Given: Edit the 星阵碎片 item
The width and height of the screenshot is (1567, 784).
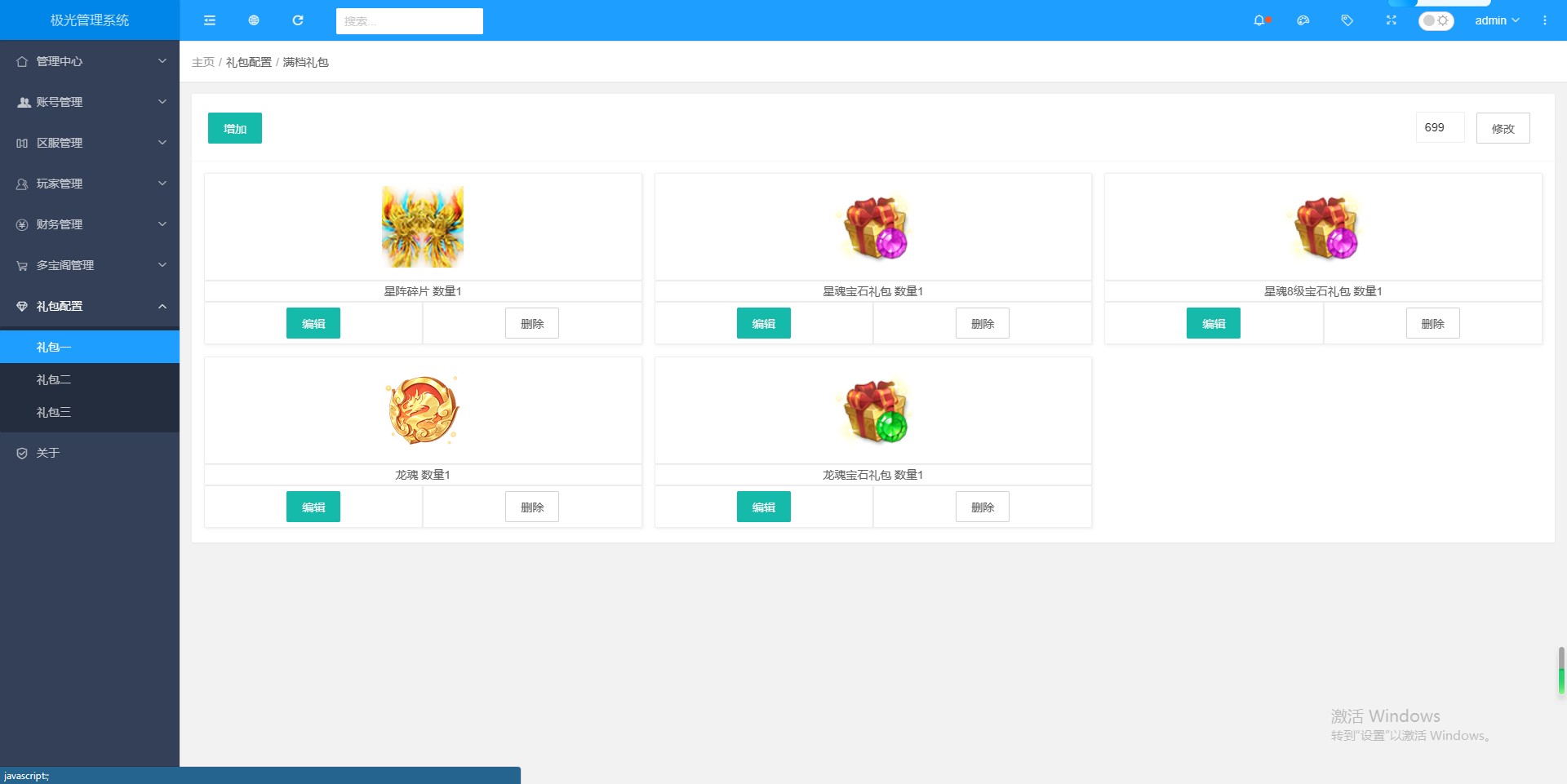Looking at the screenshot, I should point(313,323).
